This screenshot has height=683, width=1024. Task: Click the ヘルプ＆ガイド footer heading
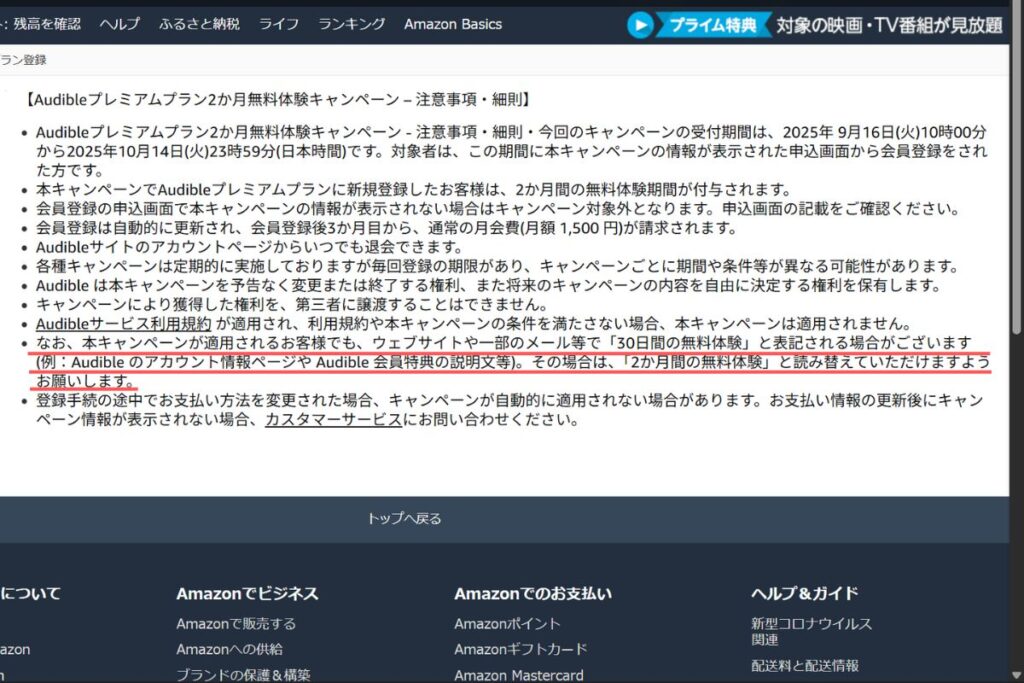click(805, 594)
